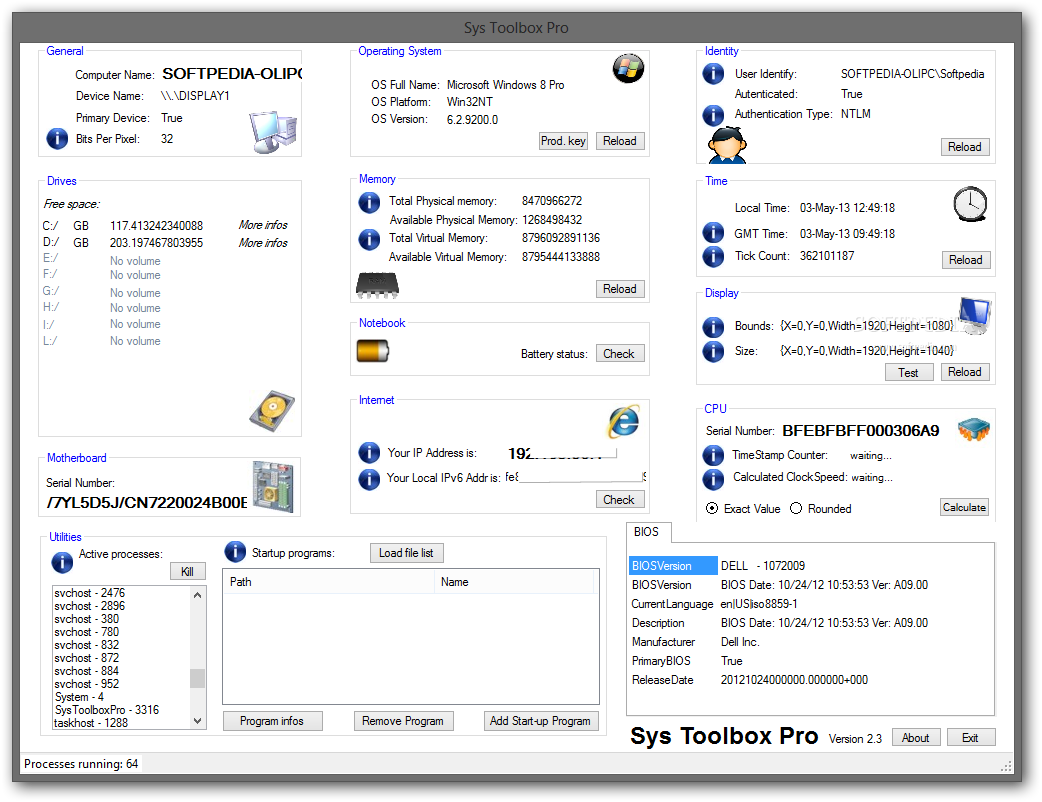Click info icon beside GMT Time
Viewport: 1042px width, 802px height.
[x=713, y=233]
